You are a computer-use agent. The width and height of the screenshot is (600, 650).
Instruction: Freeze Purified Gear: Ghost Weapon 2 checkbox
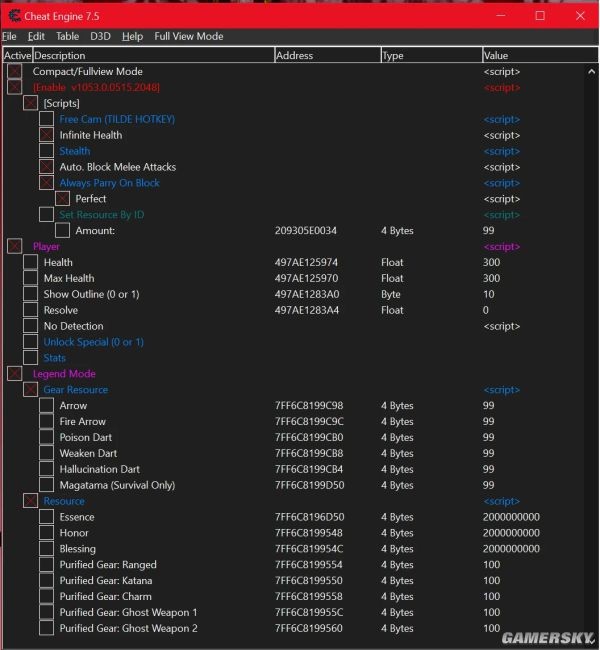46,628
